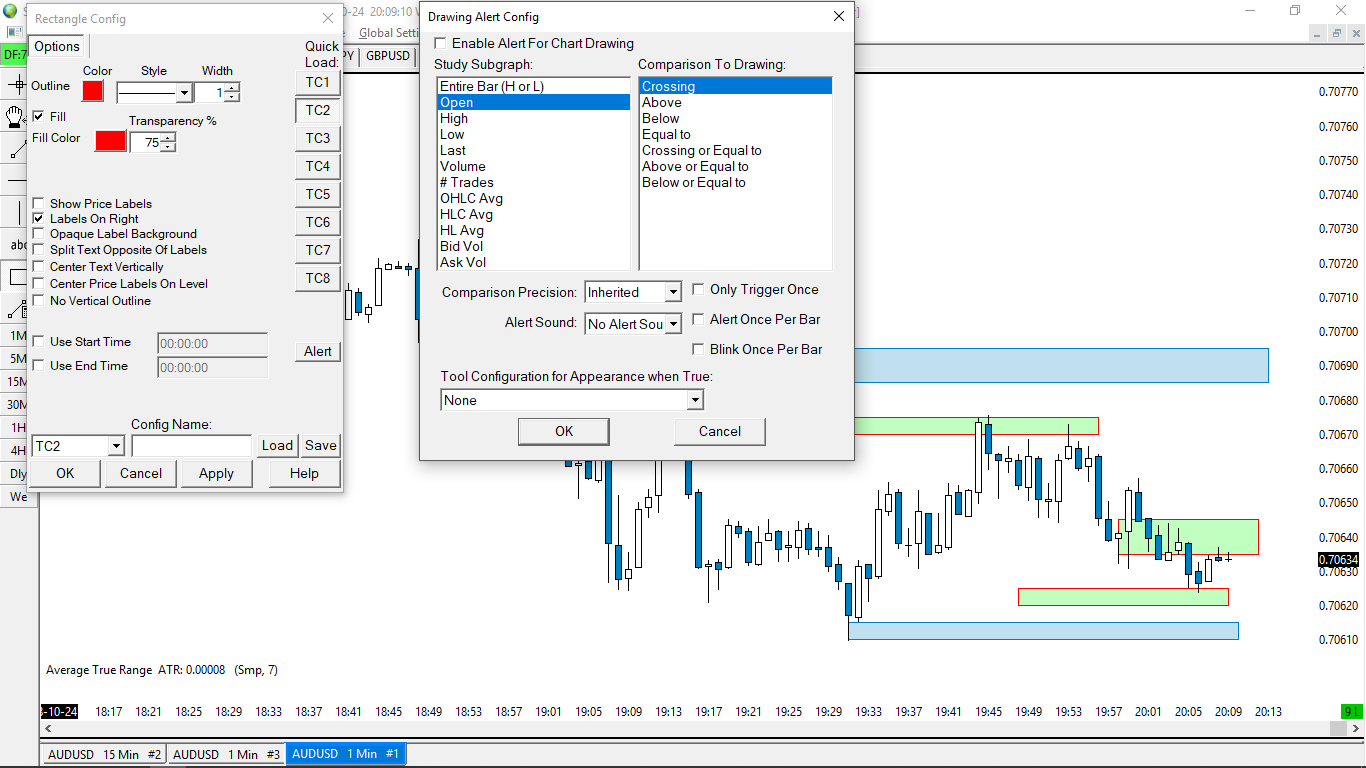Toggle the Fill checkbox
The width and height of the screenshot is (1366, 768).
[x=39, y=116]
